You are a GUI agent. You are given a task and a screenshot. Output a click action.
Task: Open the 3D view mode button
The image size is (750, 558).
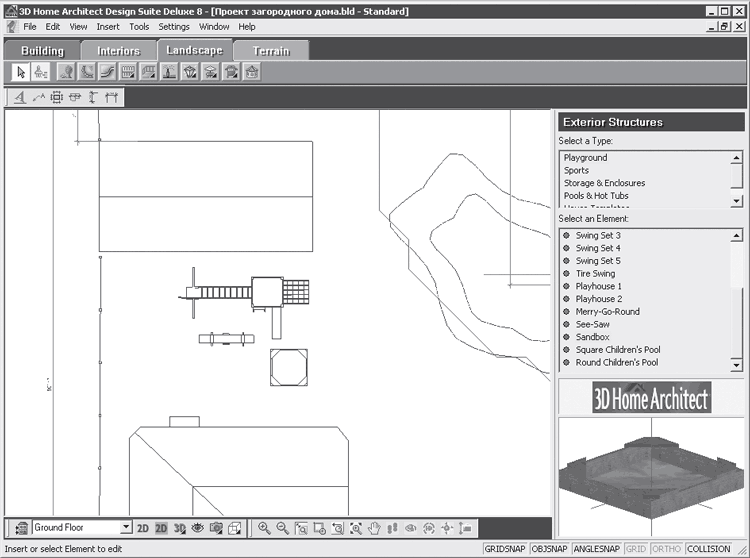[x=179, y=528]
